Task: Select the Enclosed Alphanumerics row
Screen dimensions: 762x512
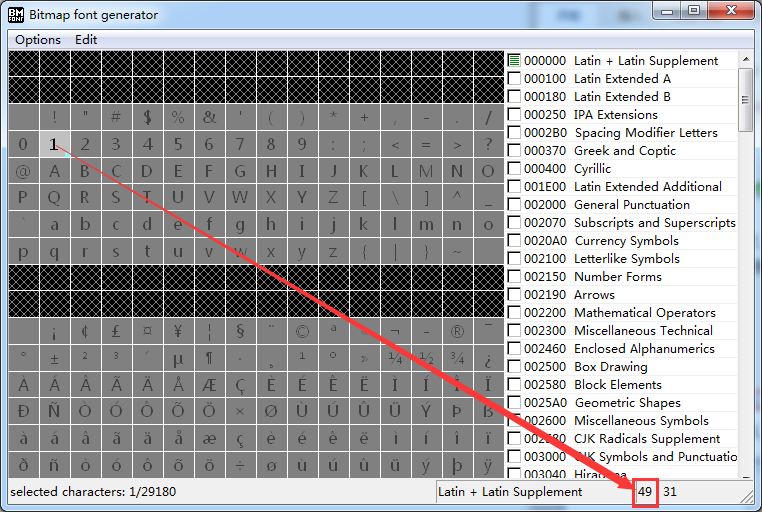Action: (x=622, y=348)
